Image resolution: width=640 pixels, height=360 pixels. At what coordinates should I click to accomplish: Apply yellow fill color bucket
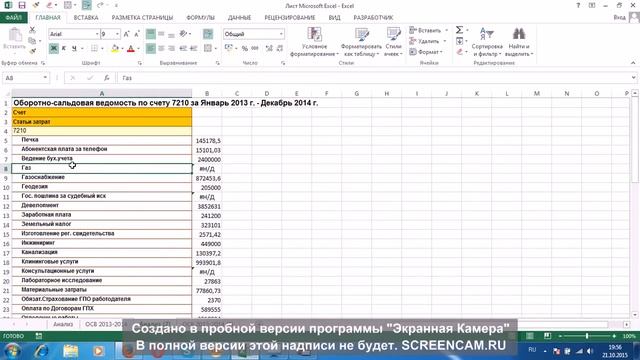[115, 49]
